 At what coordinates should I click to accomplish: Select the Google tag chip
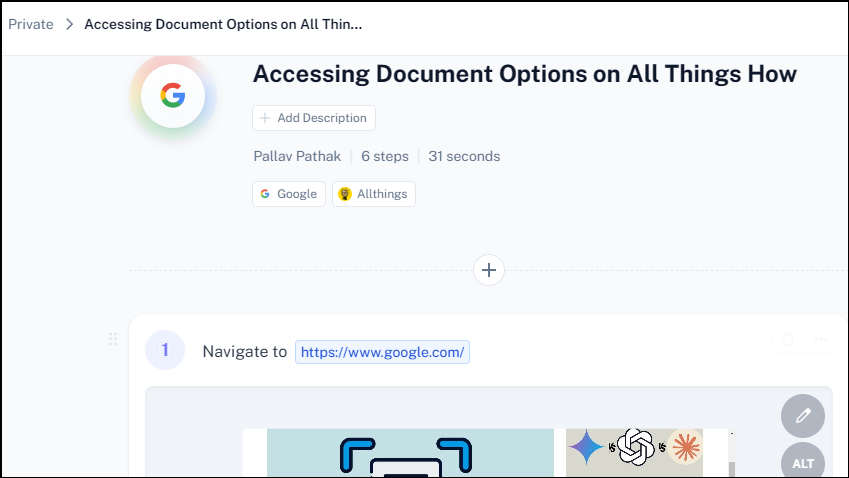(x=289, y=194)
